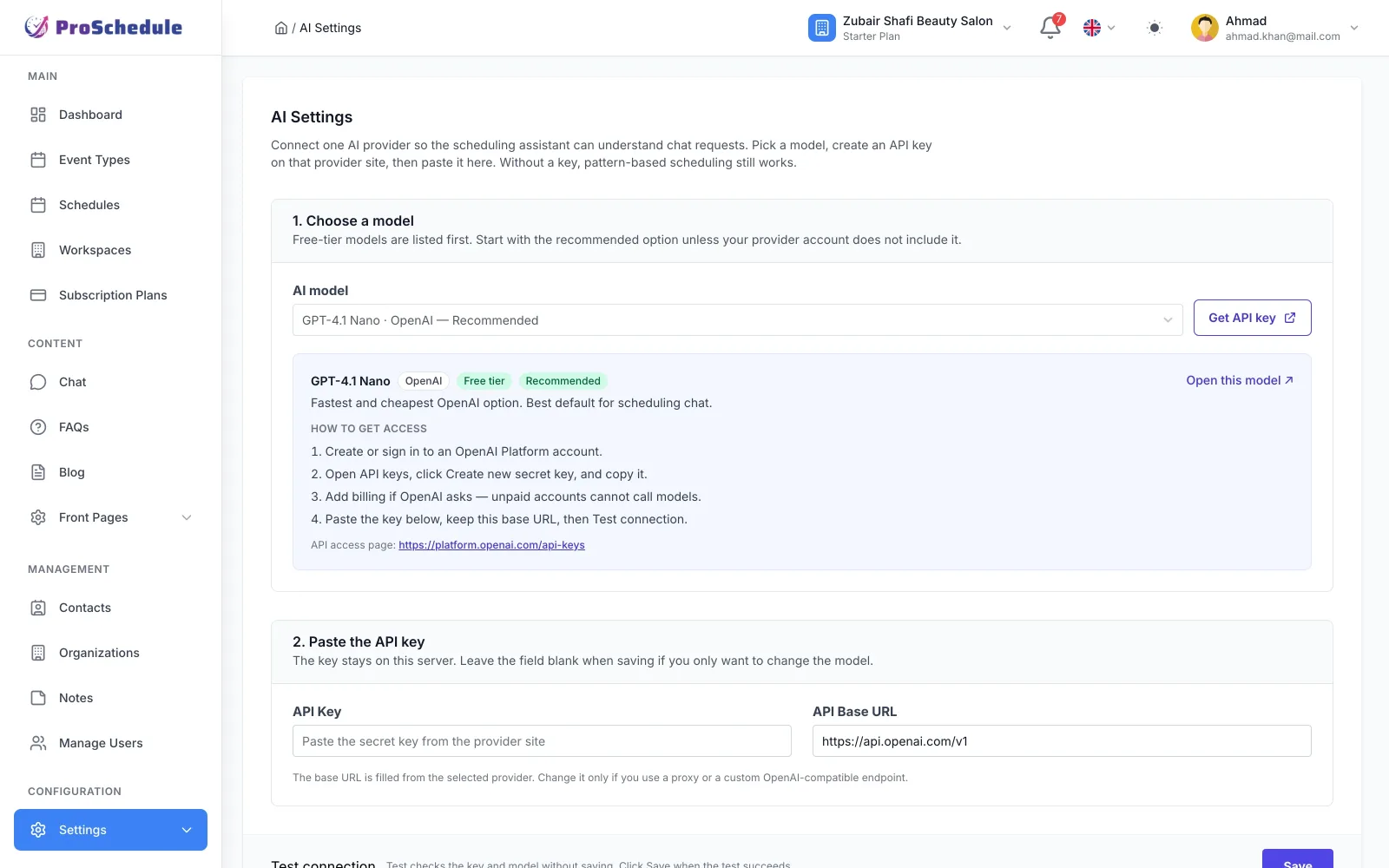The image size is (1389, 868).
Task: Select Event Types in the sidebar
Action: (111, 160)
